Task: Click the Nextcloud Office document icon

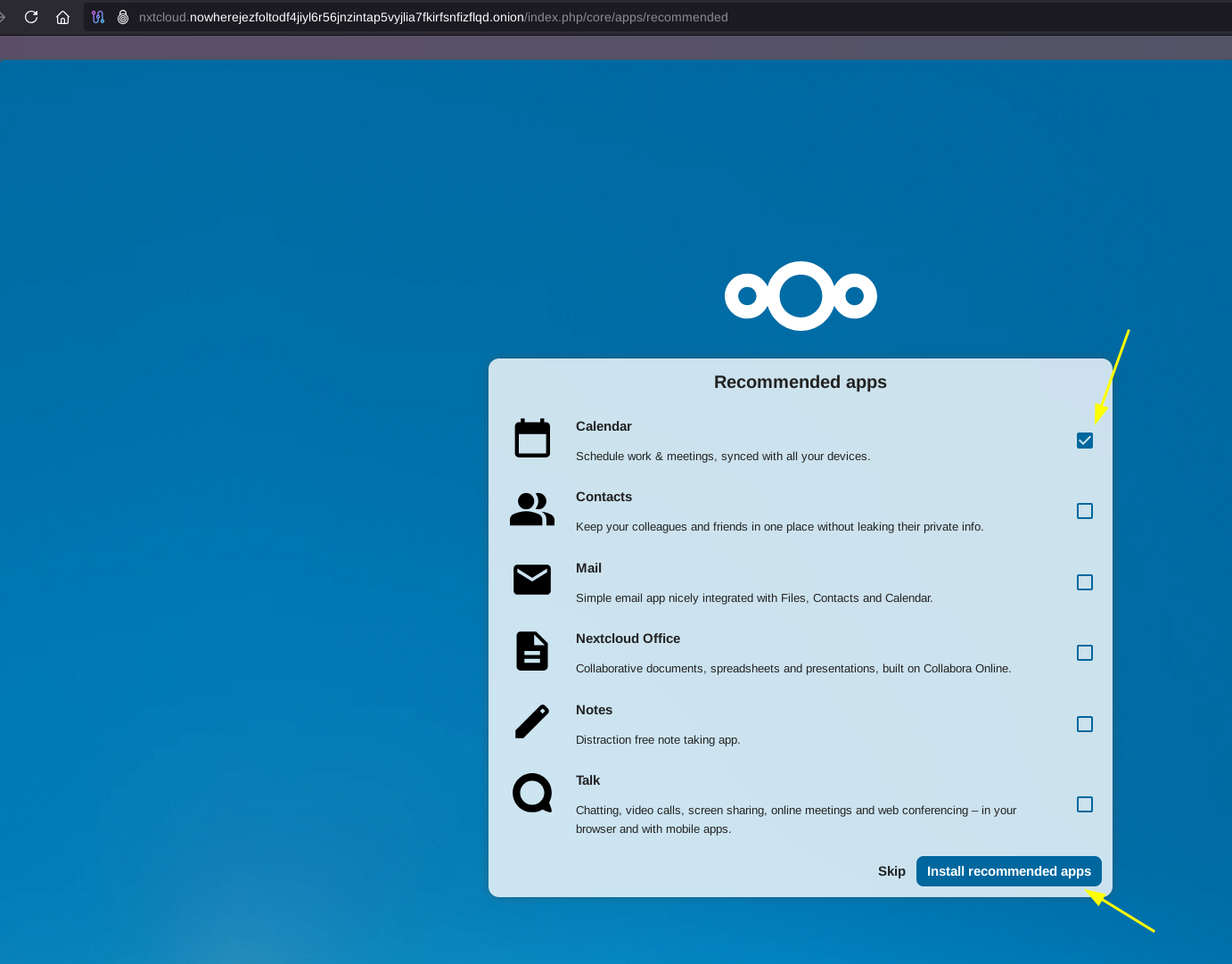Action: tap(532, 651)
